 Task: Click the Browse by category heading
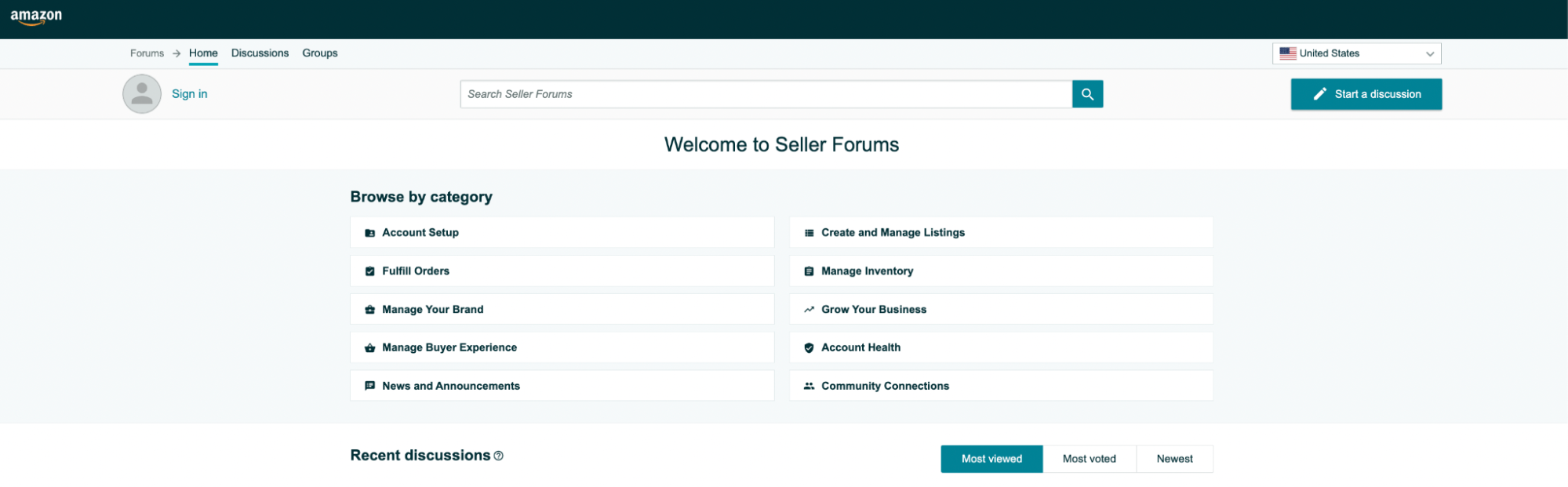421,197
